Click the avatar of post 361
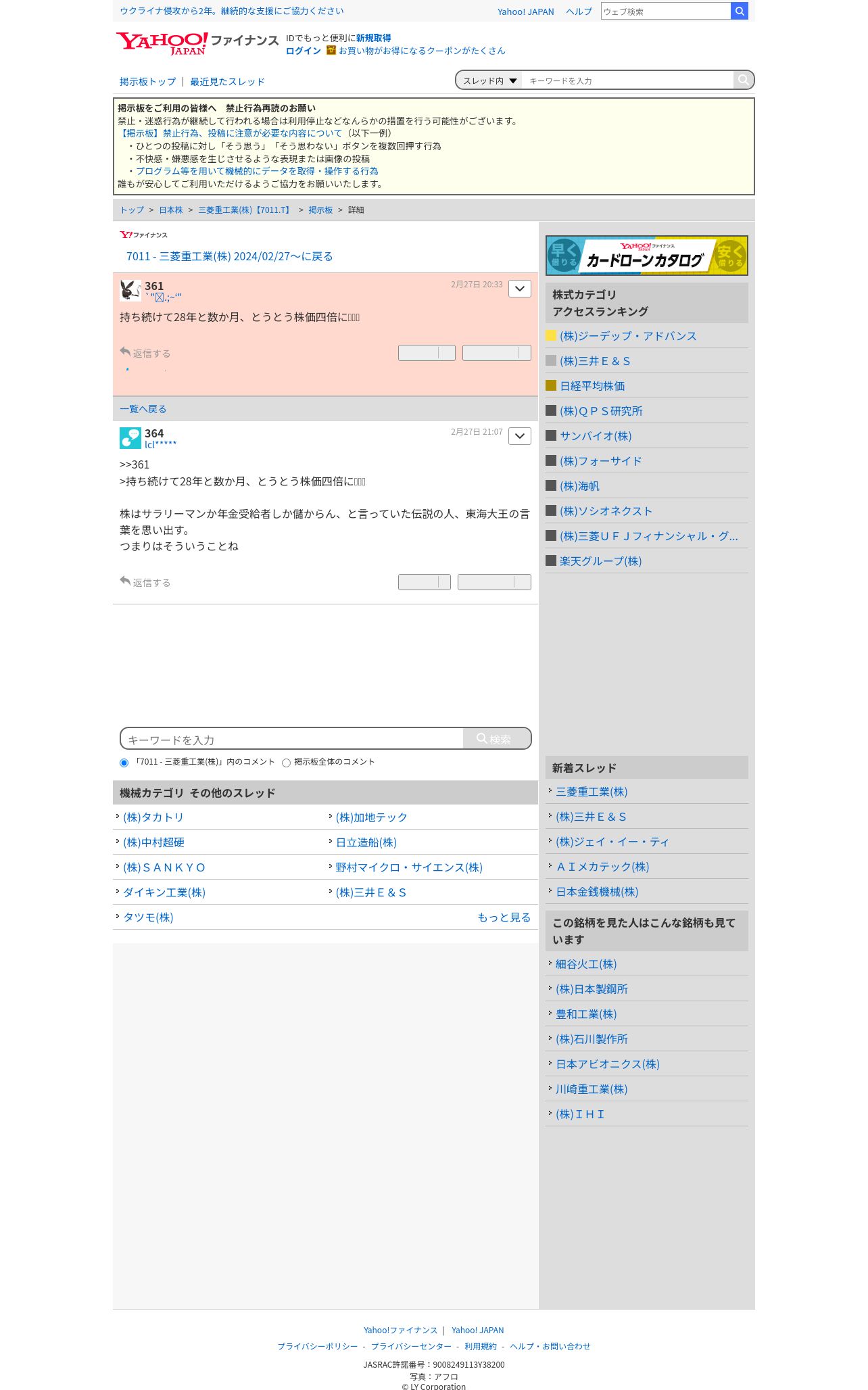The width and height of the screenshot is (868, 1390). coord(130,290)
